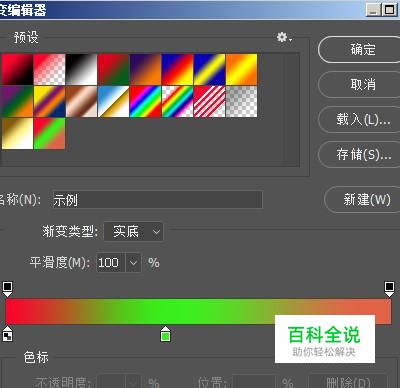This screenshot has height=388, width=400.
Task: Click on the gradient preview bar
Action: pyautogui.click(x=198, y=311)
